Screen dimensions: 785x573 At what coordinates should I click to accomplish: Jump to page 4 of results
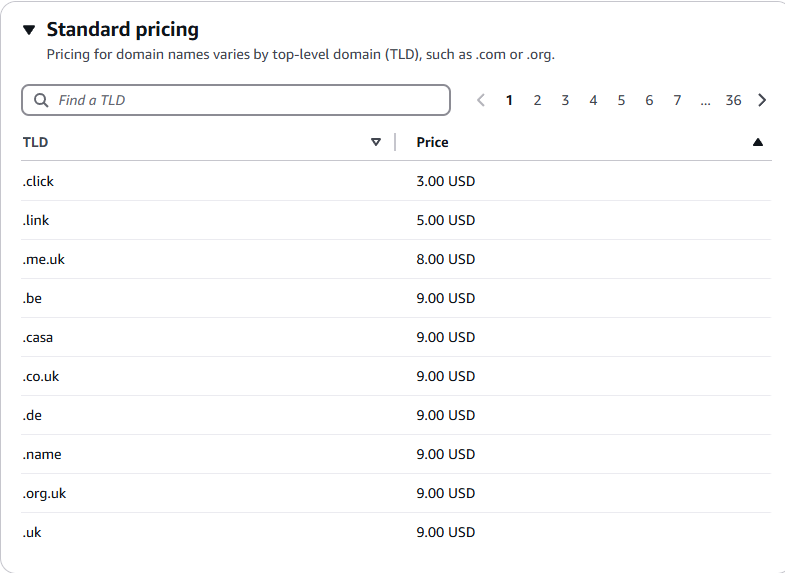coord(593,100)
